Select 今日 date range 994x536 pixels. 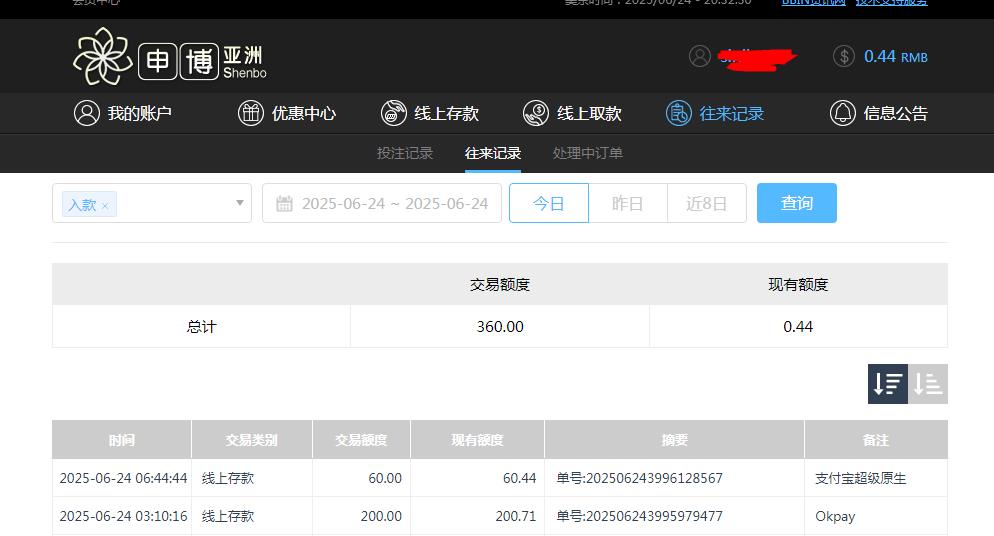tap(549, 203)
